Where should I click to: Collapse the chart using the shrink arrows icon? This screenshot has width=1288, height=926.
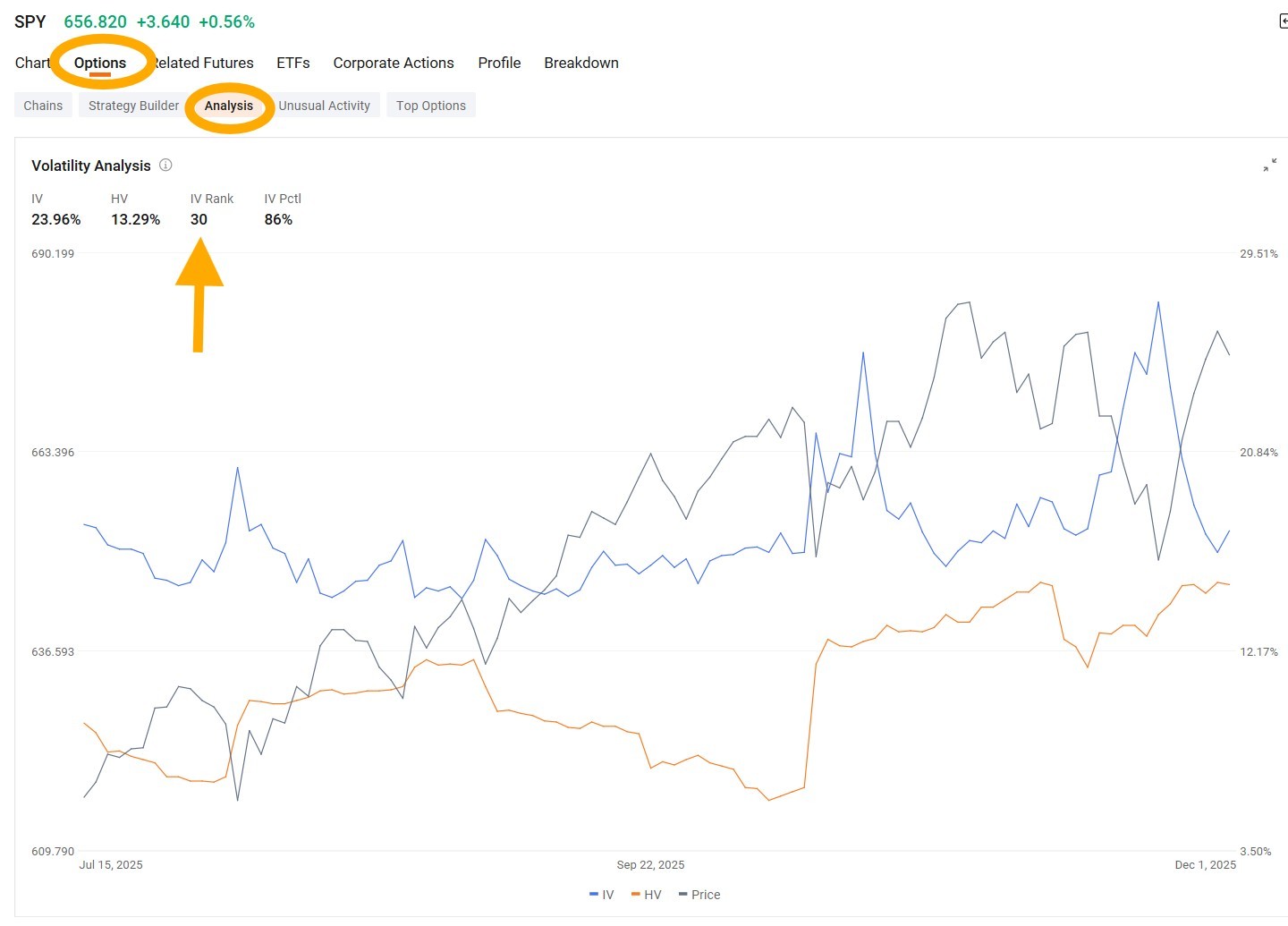coord(1269,165)
